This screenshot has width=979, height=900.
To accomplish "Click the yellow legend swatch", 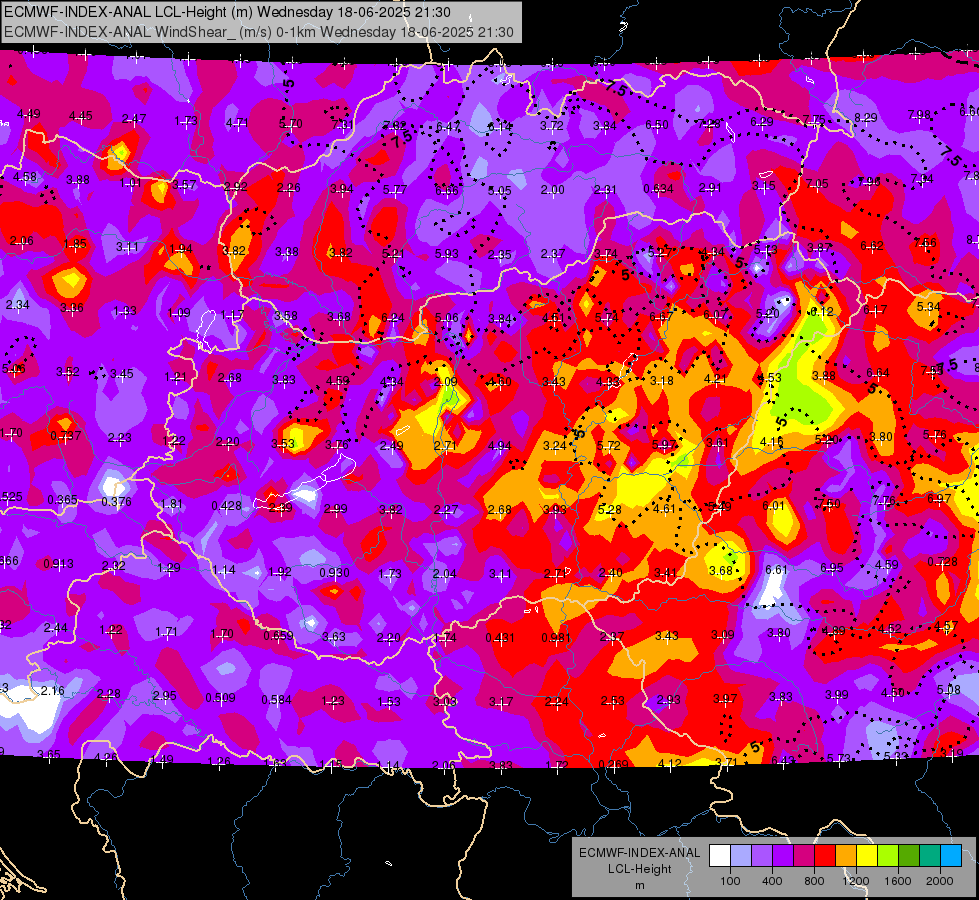I will [x=867, y=855].
